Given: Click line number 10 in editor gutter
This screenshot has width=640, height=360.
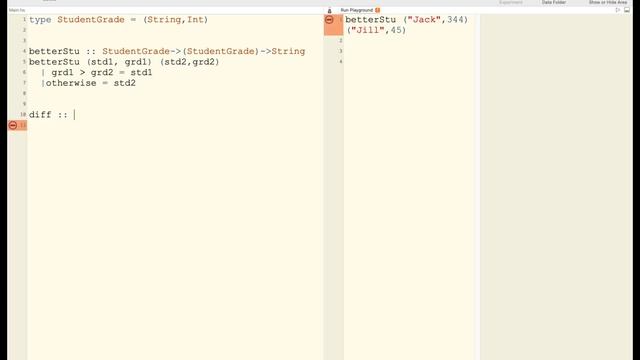Looking at the screenshot, I should (23, 115).
